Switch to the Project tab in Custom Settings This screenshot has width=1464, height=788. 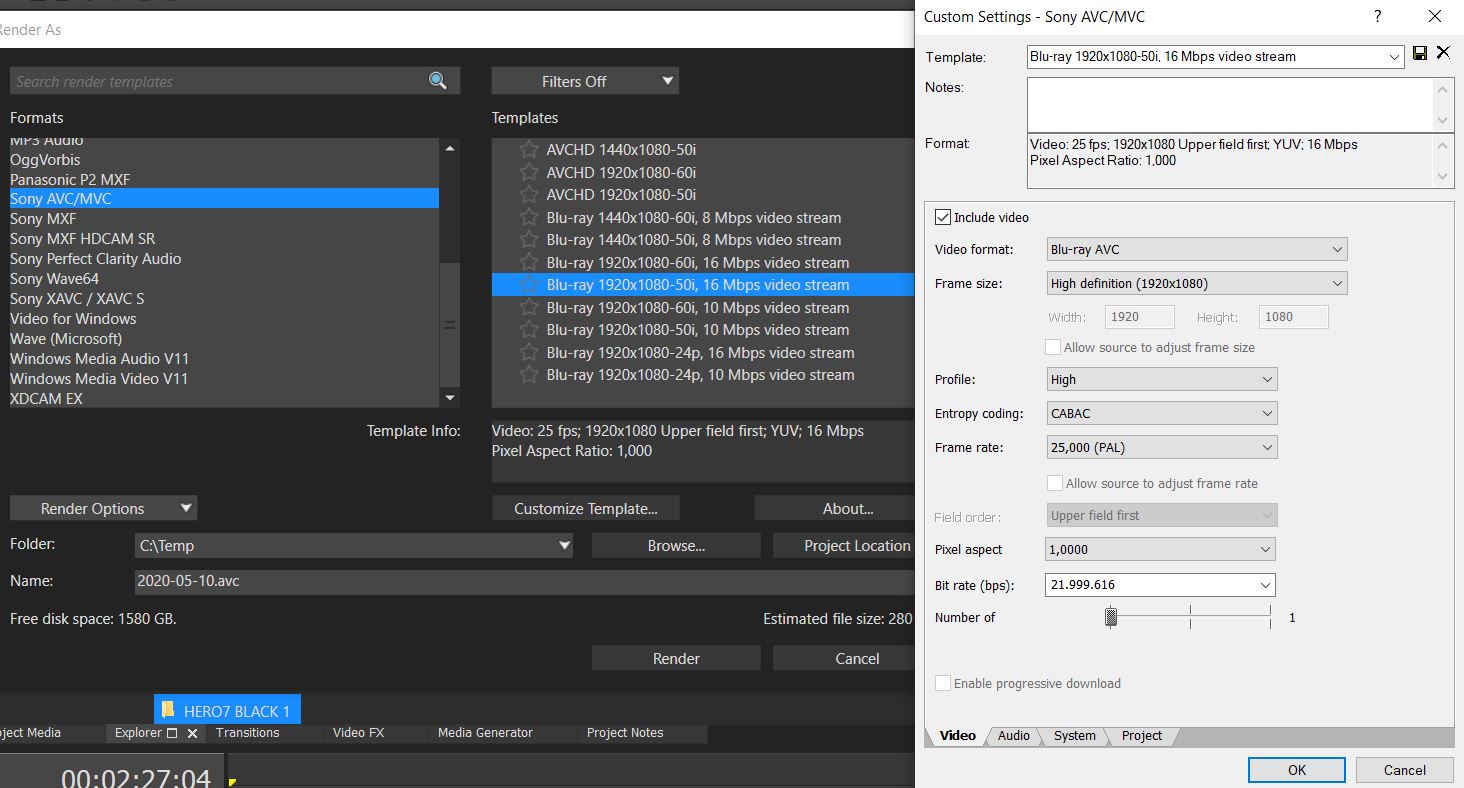(x=1141, y=735)
